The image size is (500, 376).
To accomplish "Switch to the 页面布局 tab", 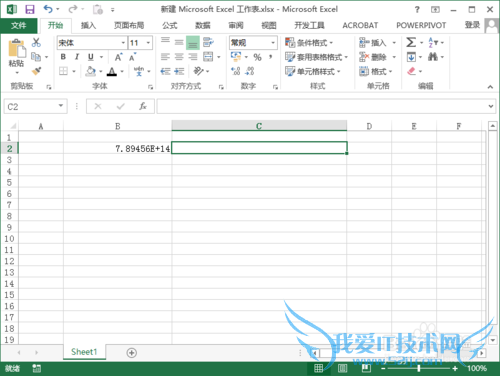I will [x=129, y=25].
